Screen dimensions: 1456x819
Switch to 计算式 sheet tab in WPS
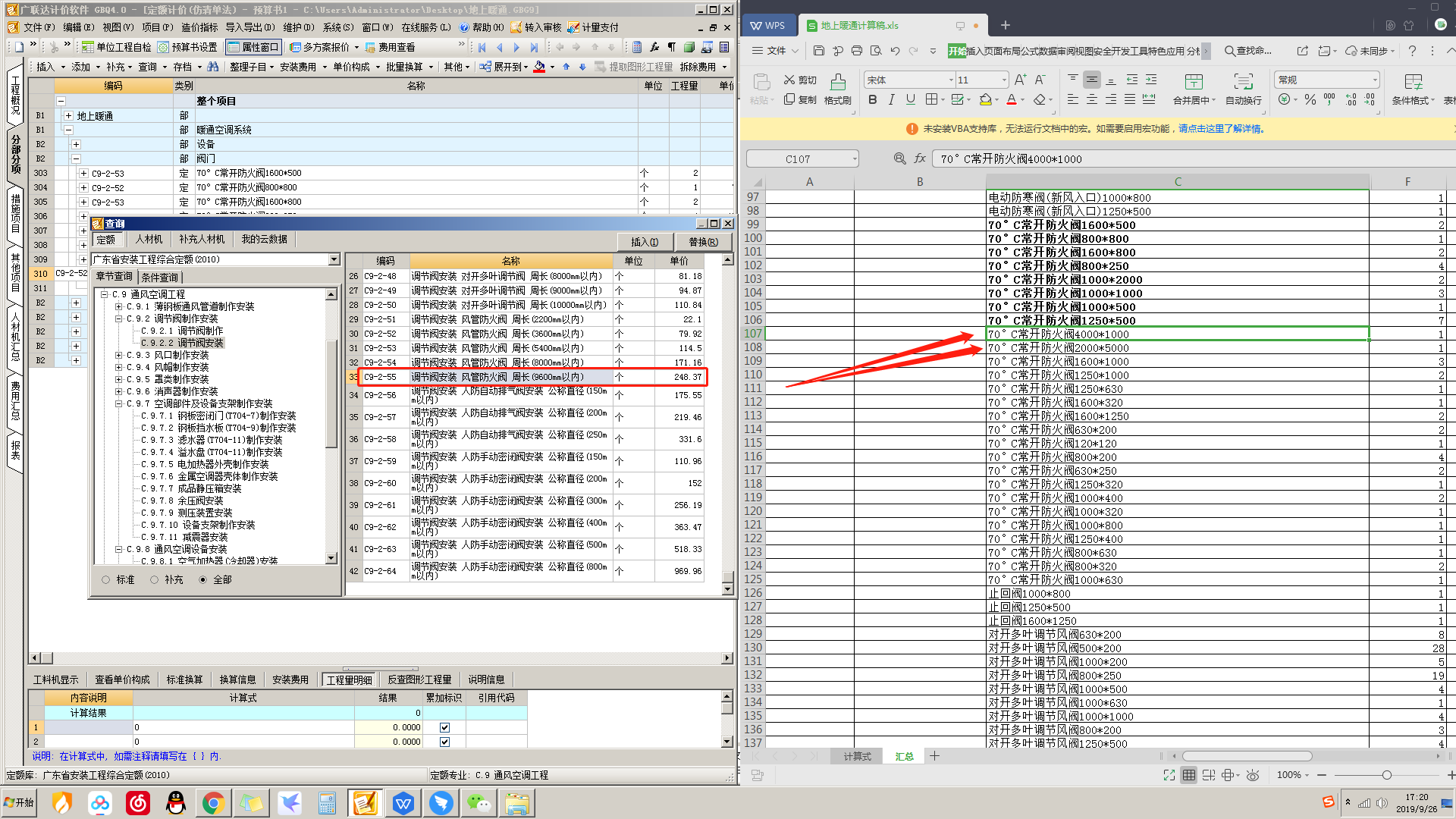coord(857,756)
